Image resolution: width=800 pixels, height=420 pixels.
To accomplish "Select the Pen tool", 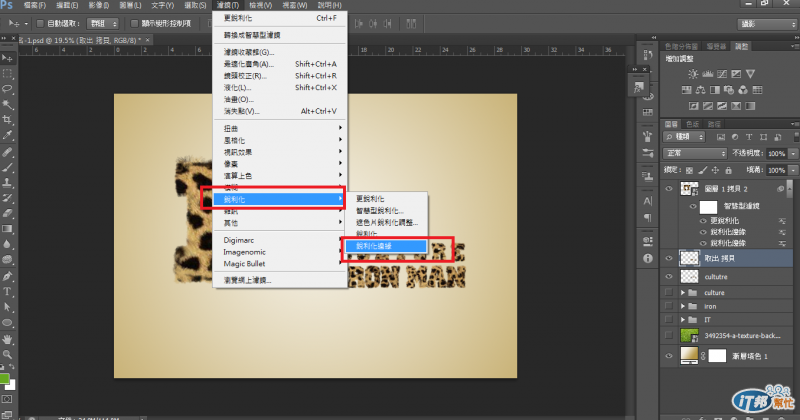I will coord(7,276).
